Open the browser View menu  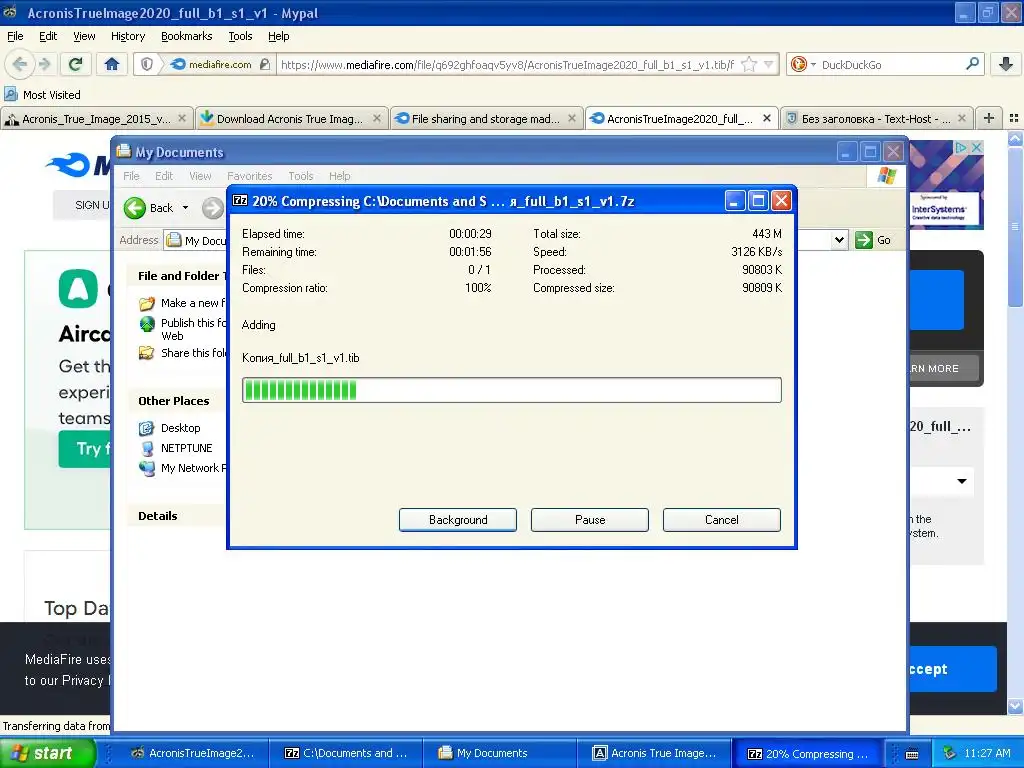(84, 36)
